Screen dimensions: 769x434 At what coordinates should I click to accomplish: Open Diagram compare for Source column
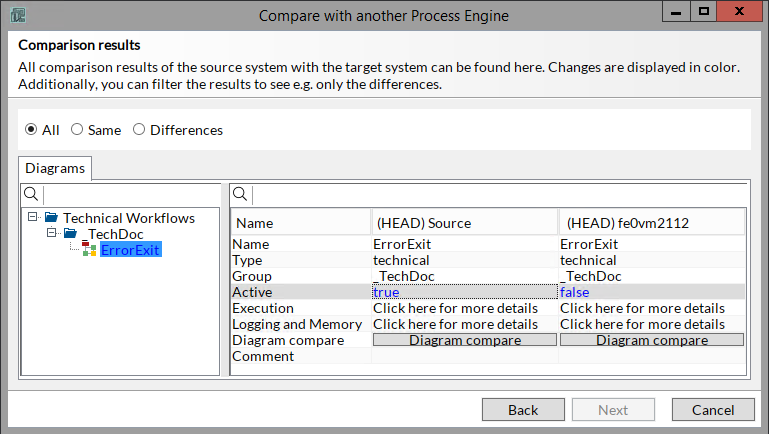click(x=464, y=340)
